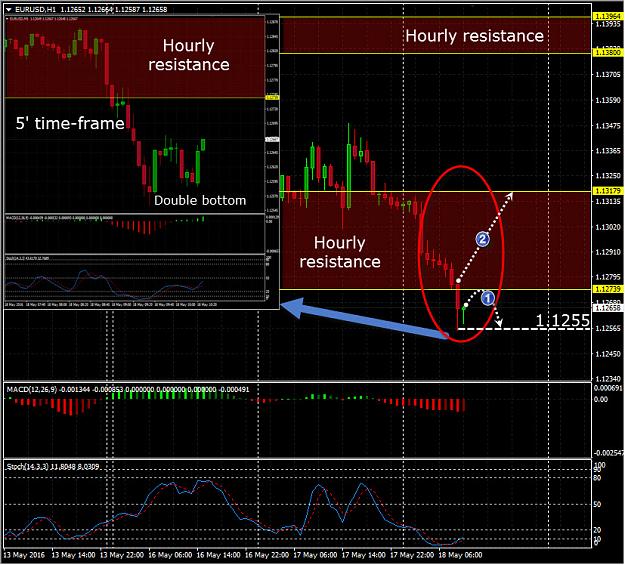Viewport: 625px width, 565px height.
Task: Click the 50 level on Stochastic scale
Action: (x=597, y=504)
